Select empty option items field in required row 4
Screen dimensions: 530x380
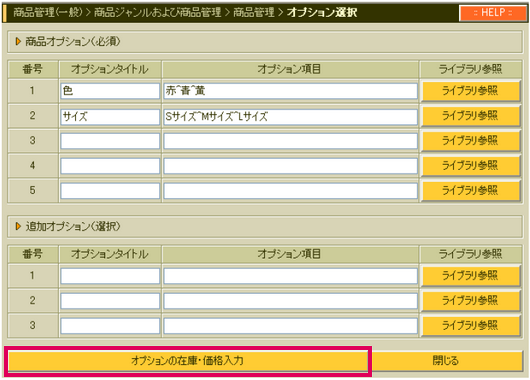tap(291, 166)
